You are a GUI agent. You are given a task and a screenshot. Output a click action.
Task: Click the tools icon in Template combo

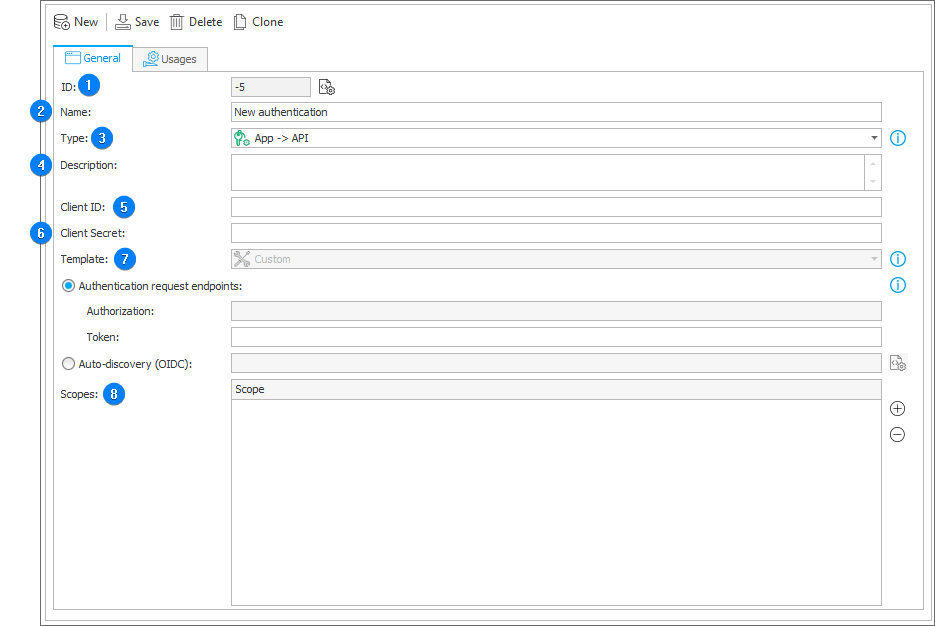(x=242, y=259)
